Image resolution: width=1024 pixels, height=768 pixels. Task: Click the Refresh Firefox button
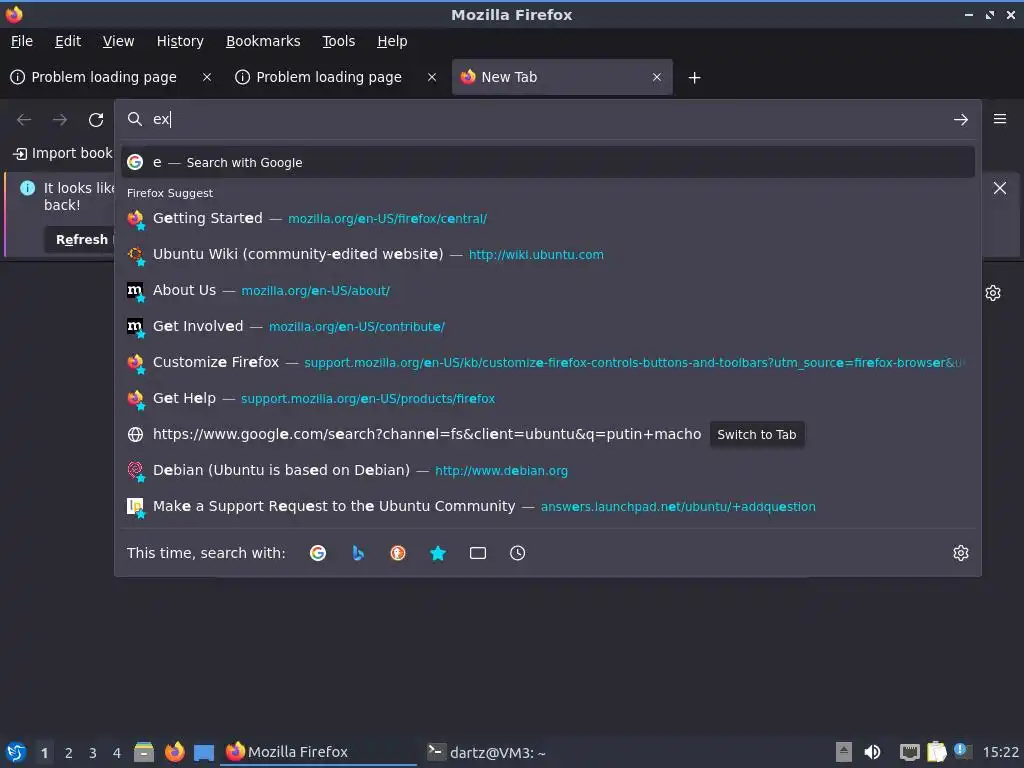click(x=80, y=240)
